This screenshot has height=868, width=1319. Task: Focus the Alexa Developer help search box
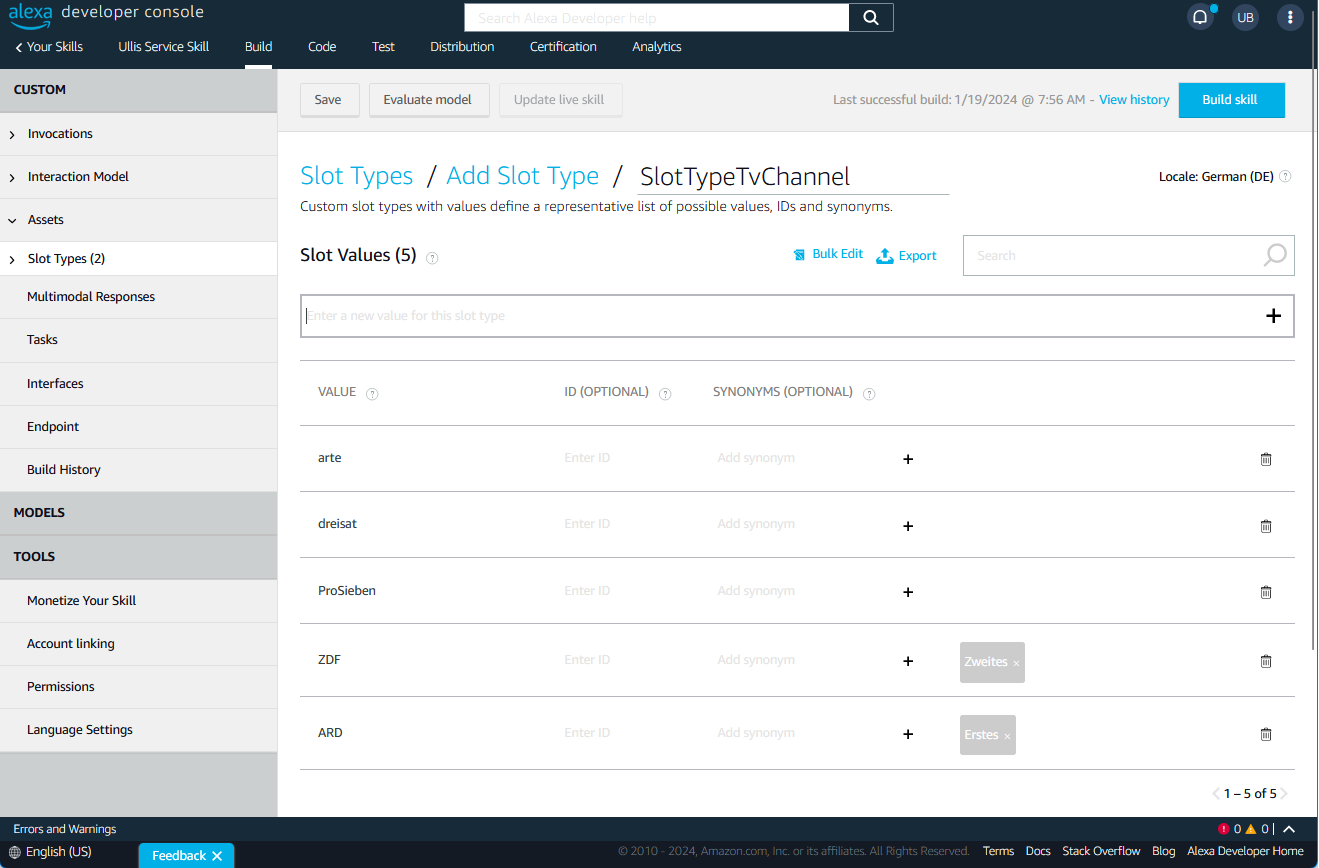(x=656, y=18)
